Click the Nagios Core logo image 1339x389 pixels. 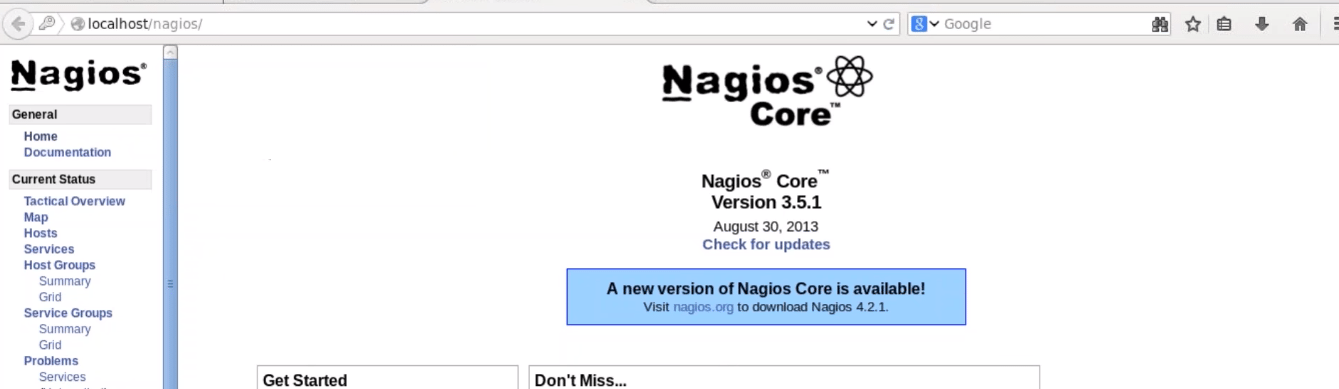tap(767, 91)
